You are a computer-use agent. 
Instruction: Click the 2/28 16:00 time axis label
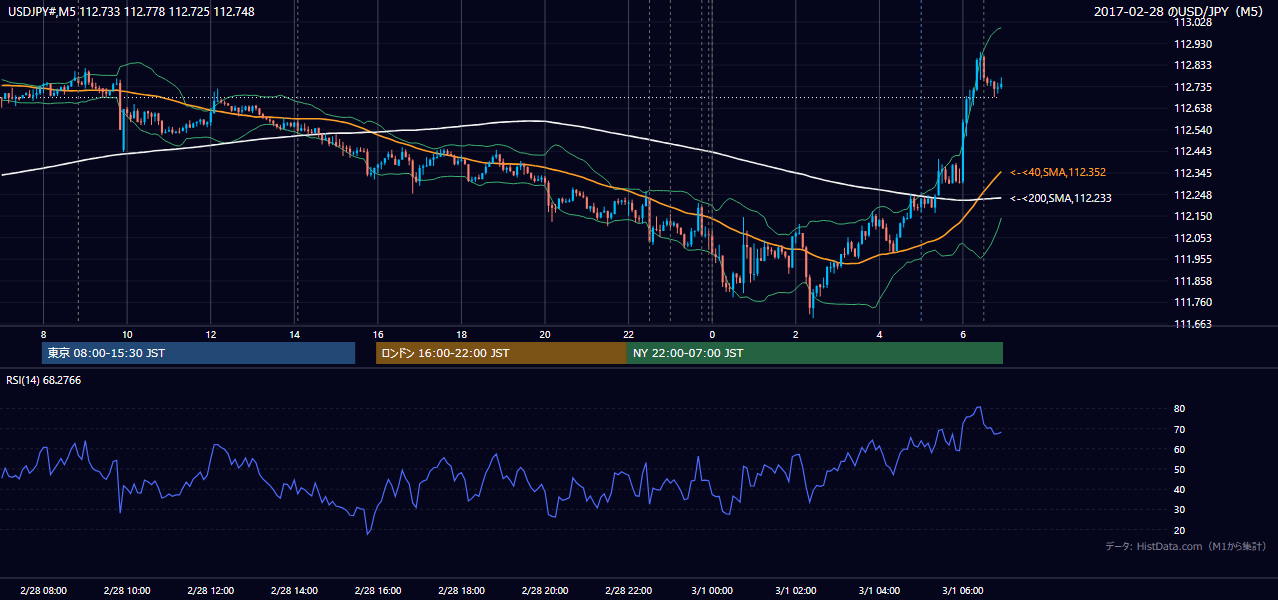[x=378, y=591]
